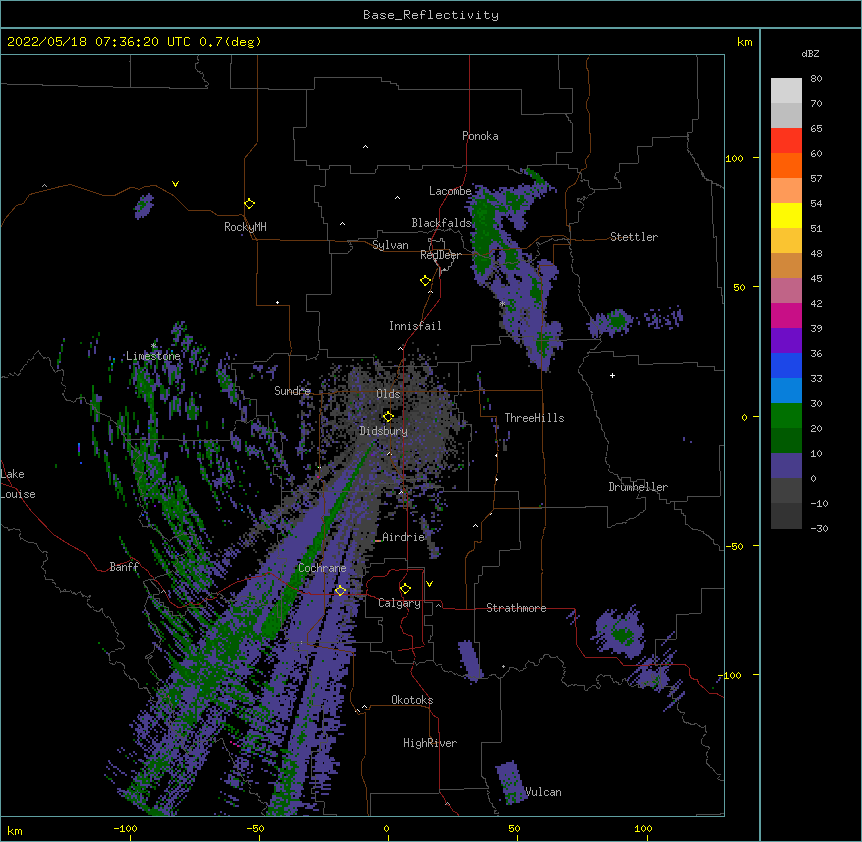Select the dark orange 60-57 dBZ legend band
The width and height of the screenshot is (862, 842).
786,165
